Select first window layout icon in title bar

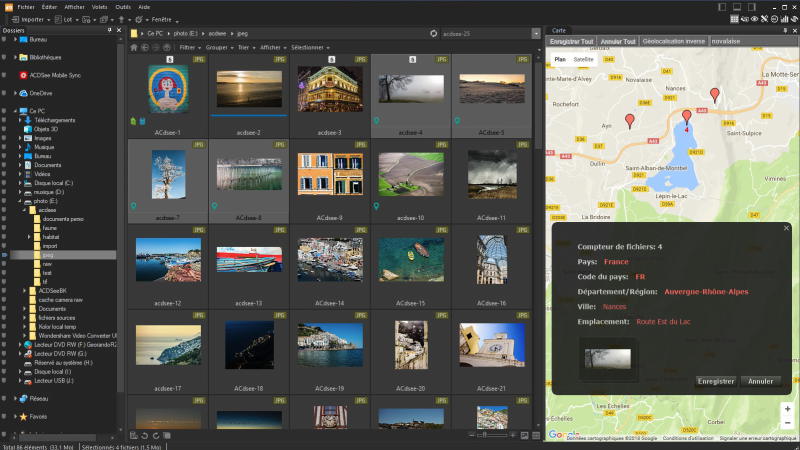click(722, 7)
